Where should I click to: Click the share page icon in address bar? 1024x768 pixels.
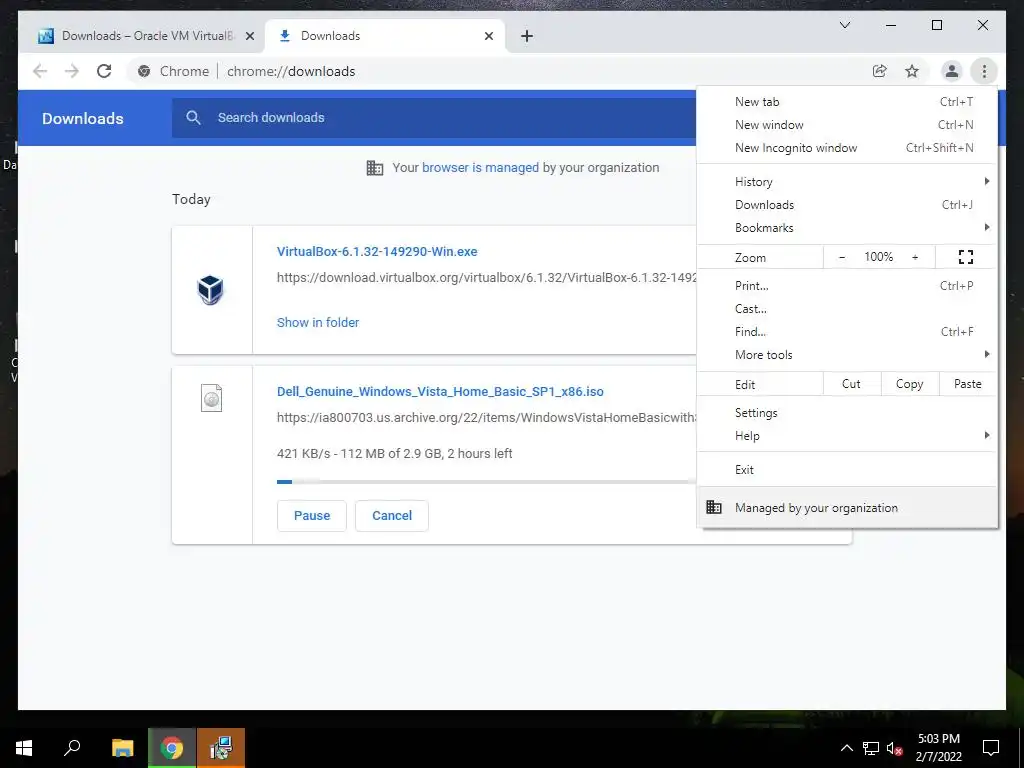click(880, 71)
